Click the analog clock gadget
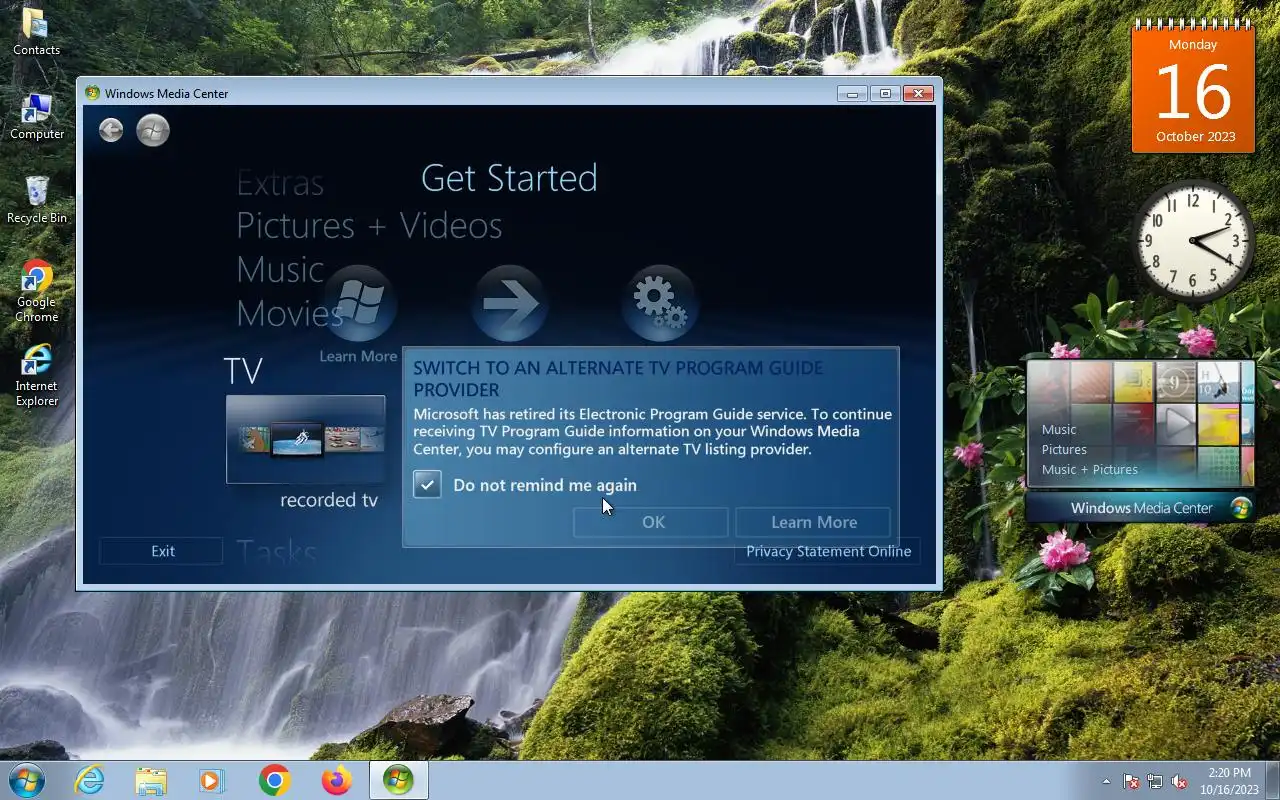Screen dimensions: 1280x800 [x=1192, y=241]
